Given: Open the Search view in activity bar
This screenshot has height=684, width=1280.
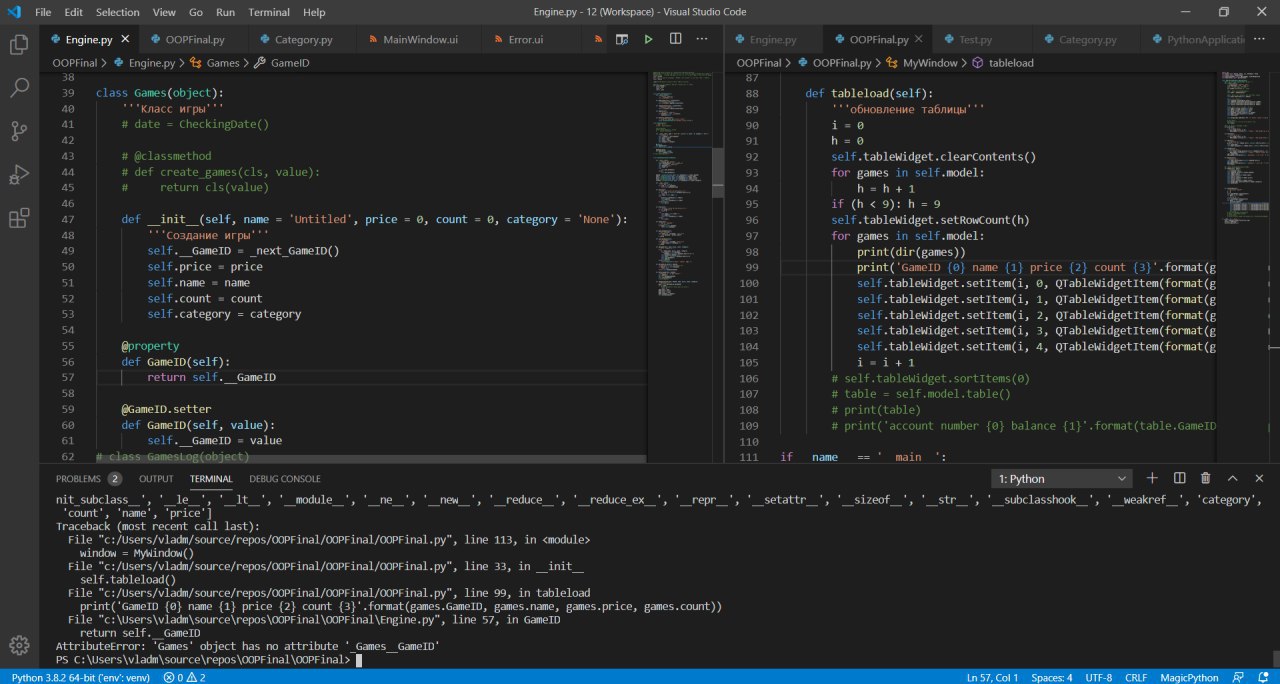Looking at the screenshot, I should [x=19, y=88].
